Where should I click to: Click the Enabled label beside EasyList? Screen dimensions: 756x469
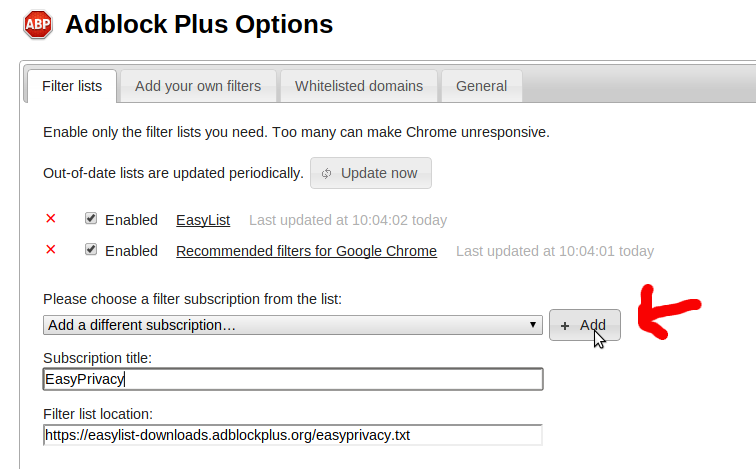tap(131, 220)
